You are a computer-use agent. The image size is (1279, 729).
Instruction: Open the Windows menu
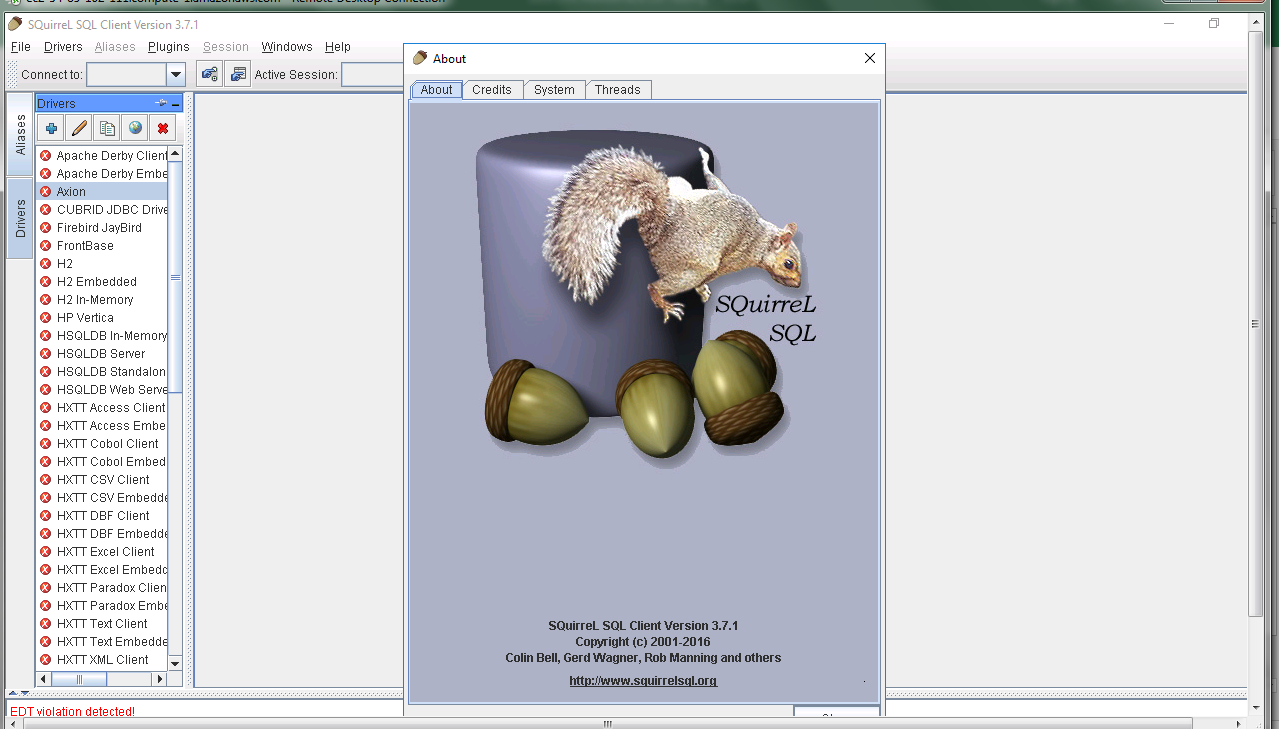point(287,47)
